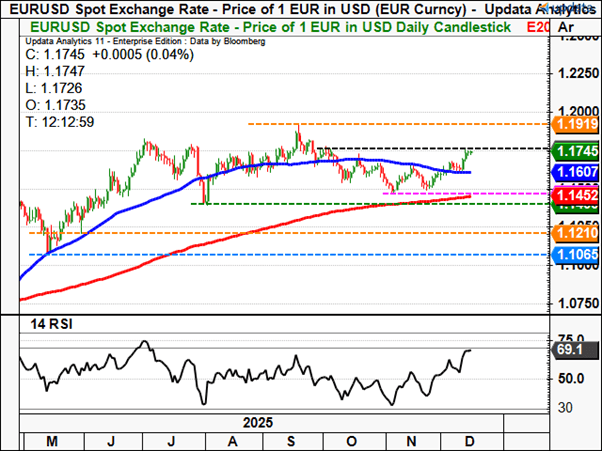The image size is (602, 451).
Task: Click the blue 1.1607 moving average label
Action: 574,172
